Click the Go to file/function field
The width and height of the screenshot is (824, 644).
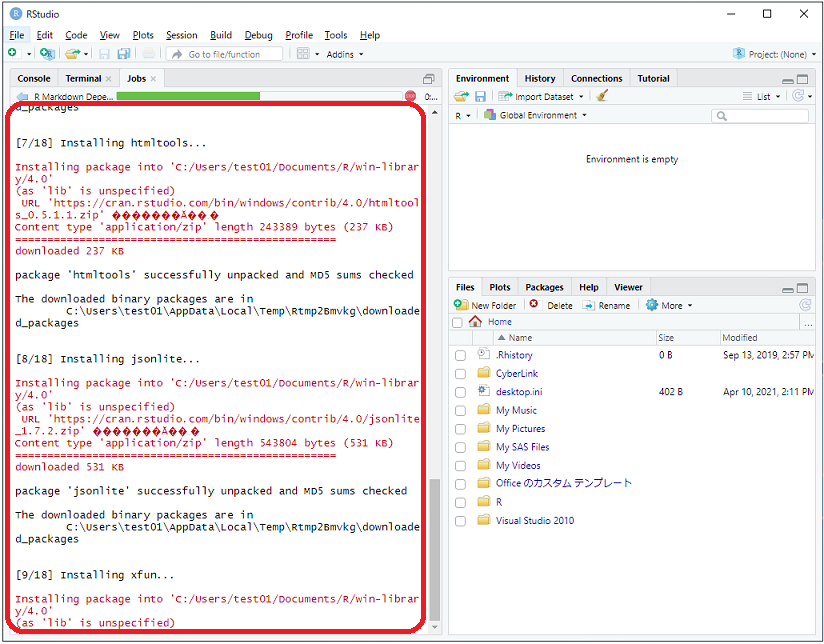pyautogui.click(x=224, y=54)
